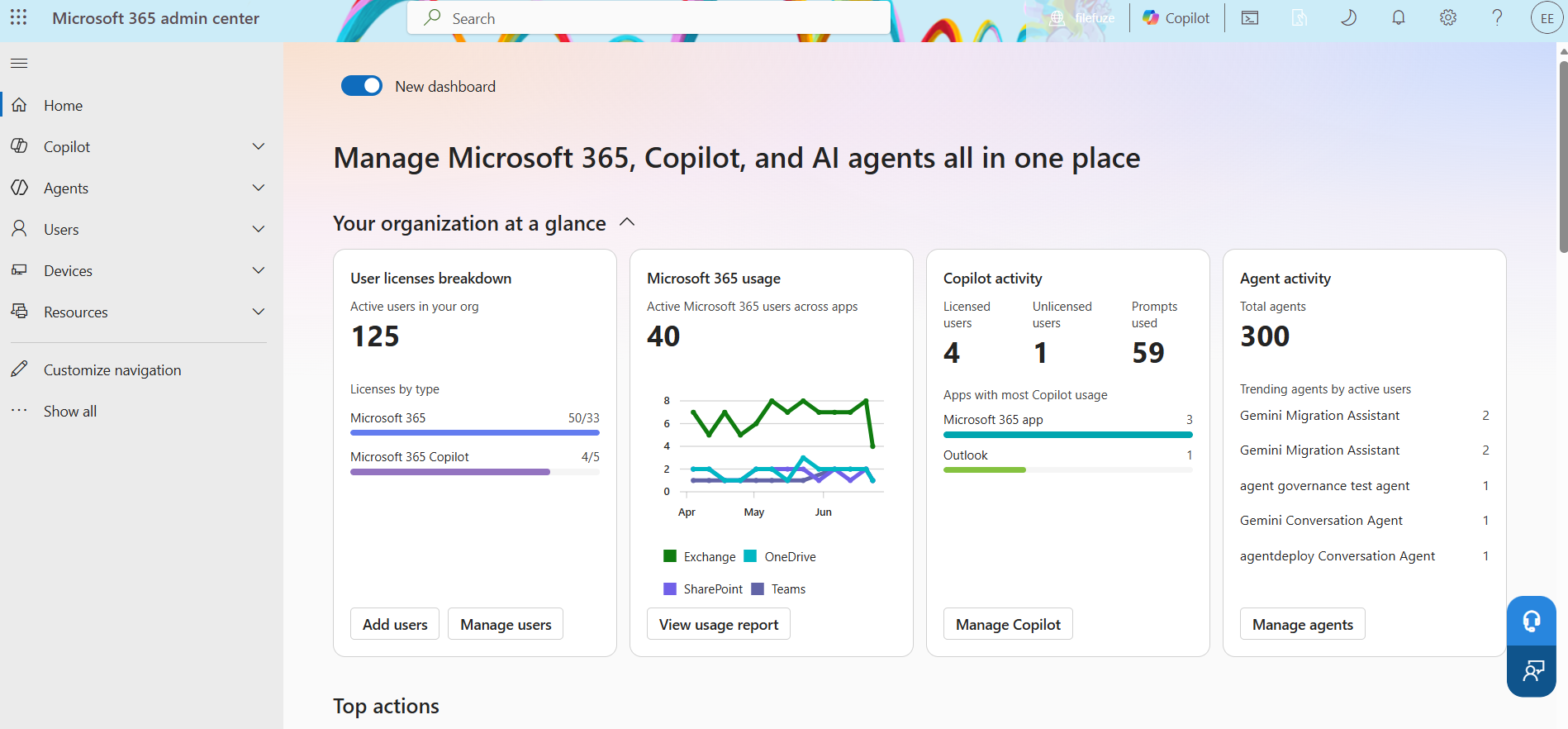1568x729 pixels.
Task: Turn off the New dashboard toggle
Action: click(362, 86)
